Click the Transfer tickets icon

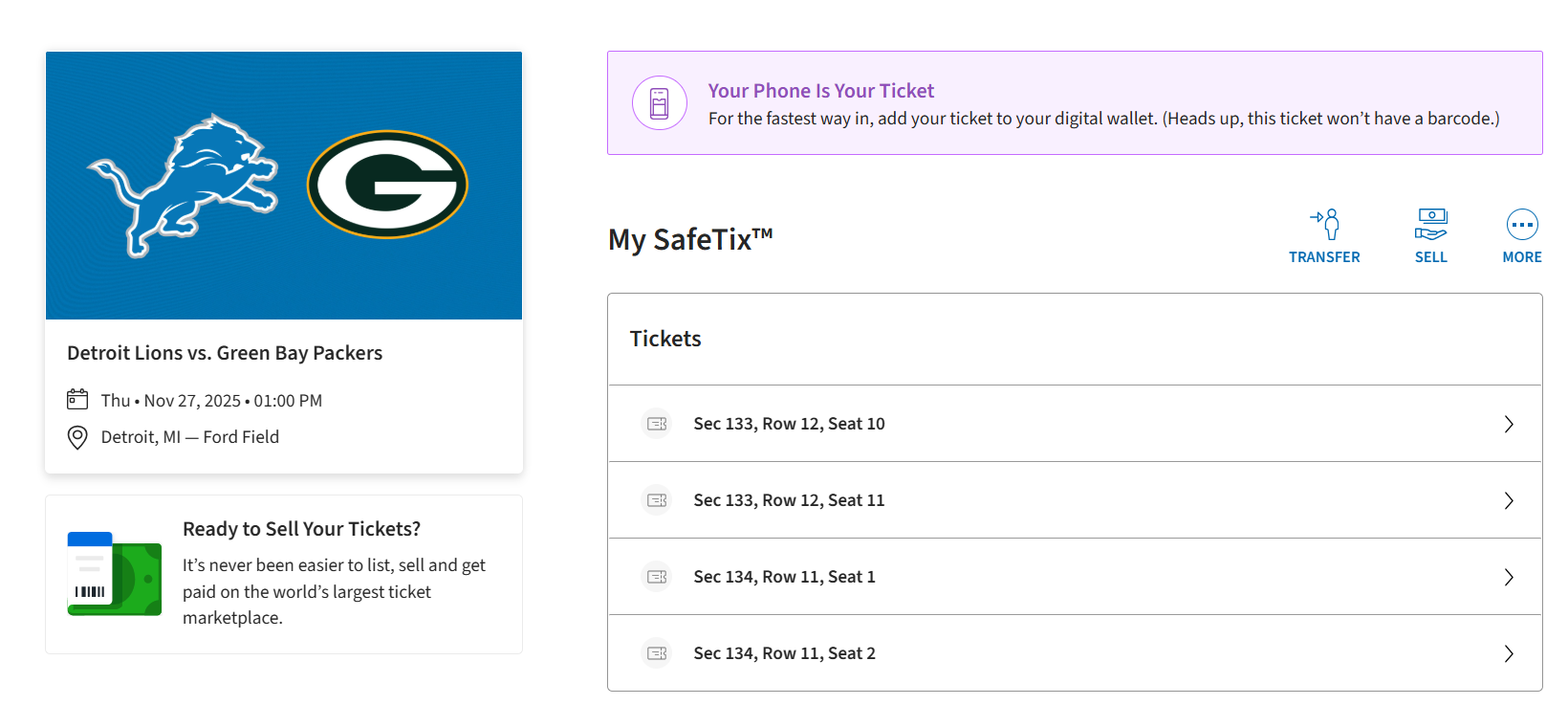tap(1324, 224)
